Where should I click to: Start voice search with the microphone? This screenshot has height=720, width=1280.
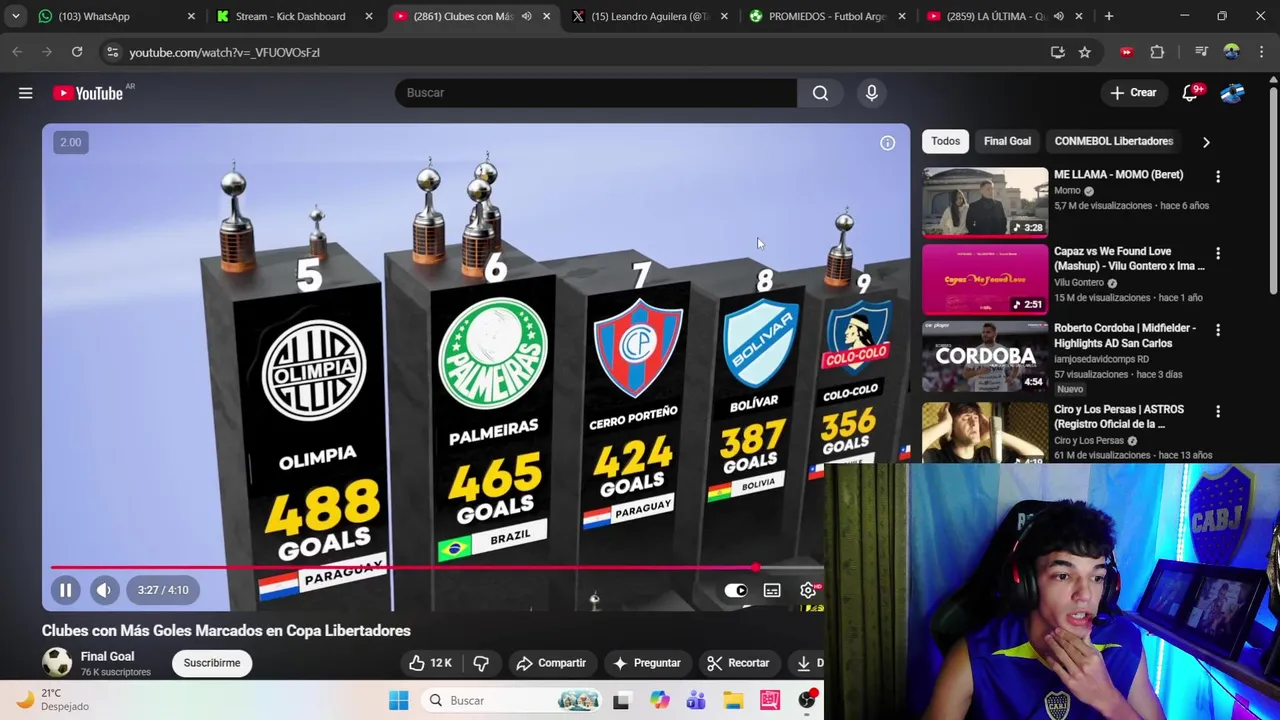pyautogui.click(x=871, y=93)
